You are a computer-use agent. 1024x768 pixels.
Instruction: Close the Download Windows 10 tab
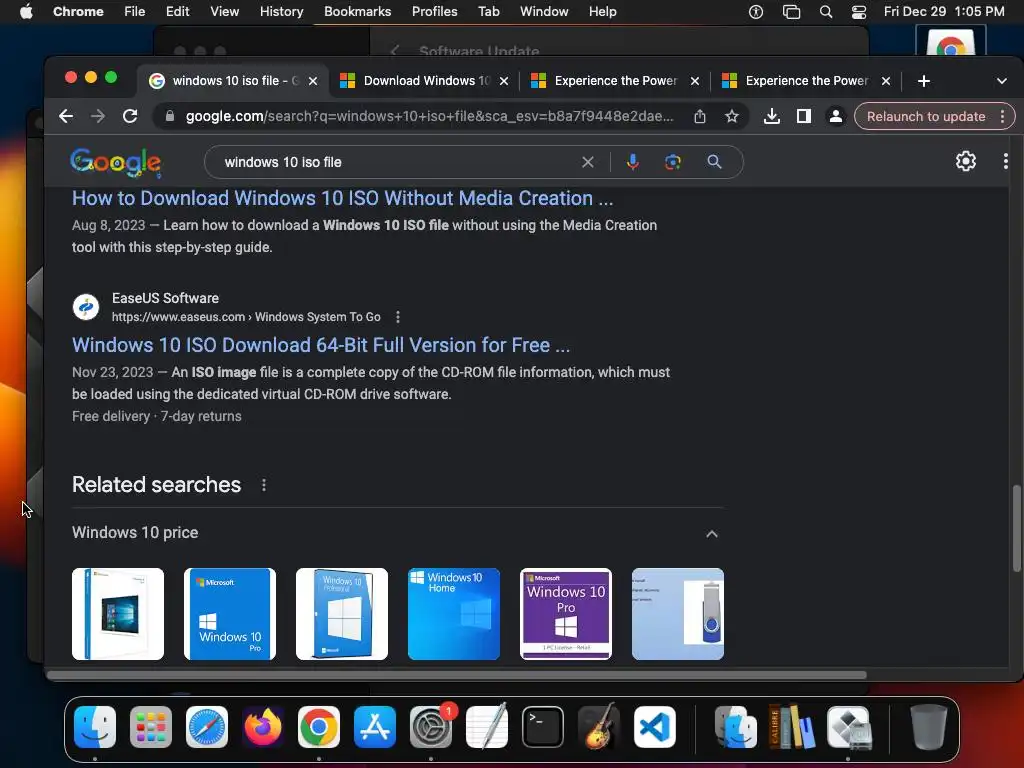click(504, 81)
